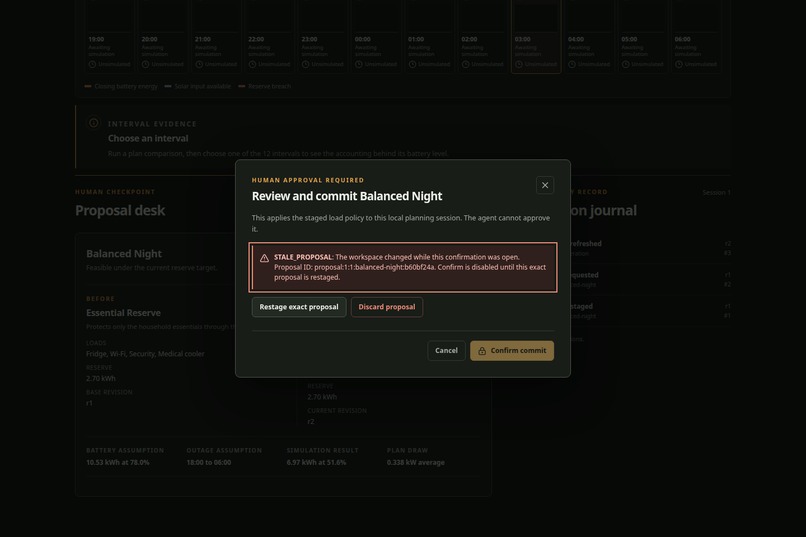Click the Restage exact proposal button
Screen dimensions: 806x537
[299, 307]
